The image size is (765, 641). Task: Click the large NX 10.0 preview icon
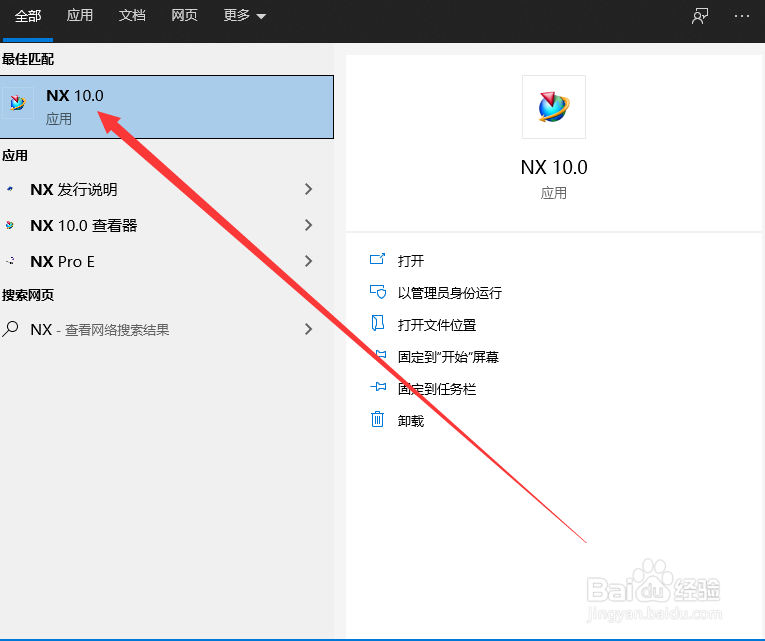[x=553, y=107]
